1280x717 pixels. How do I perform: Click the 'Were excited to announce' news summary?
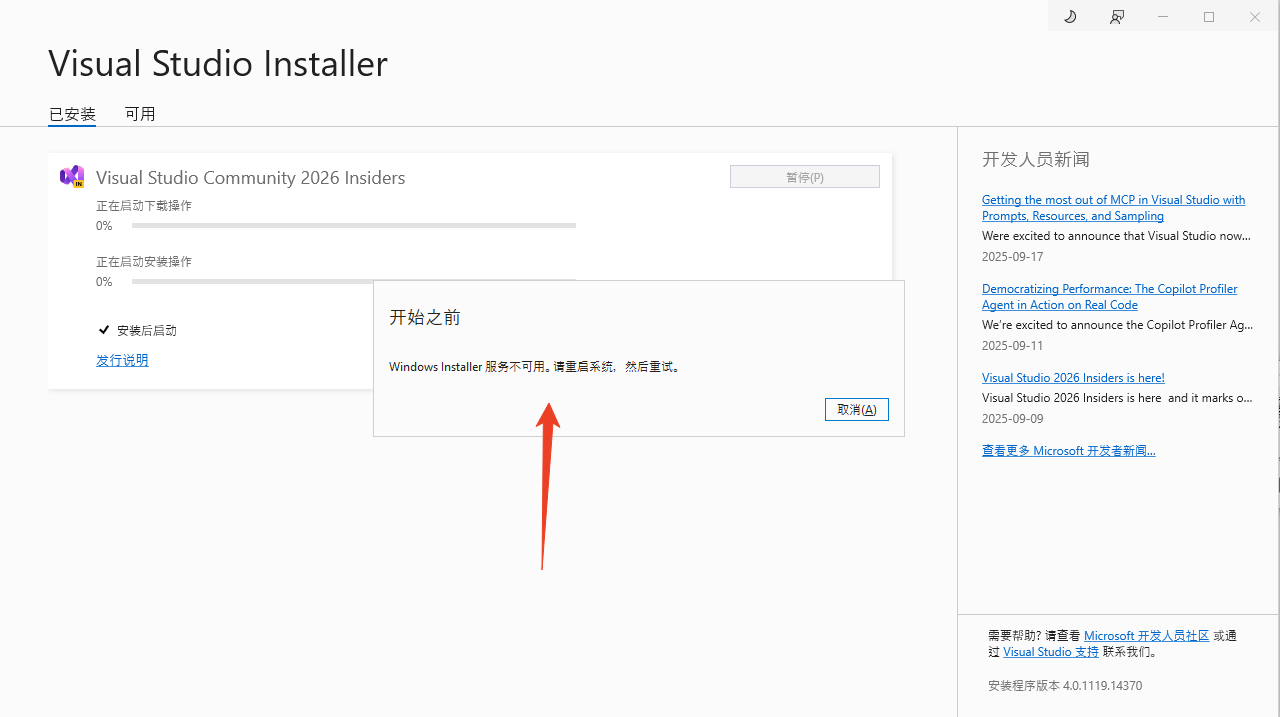pos(1117,236)
